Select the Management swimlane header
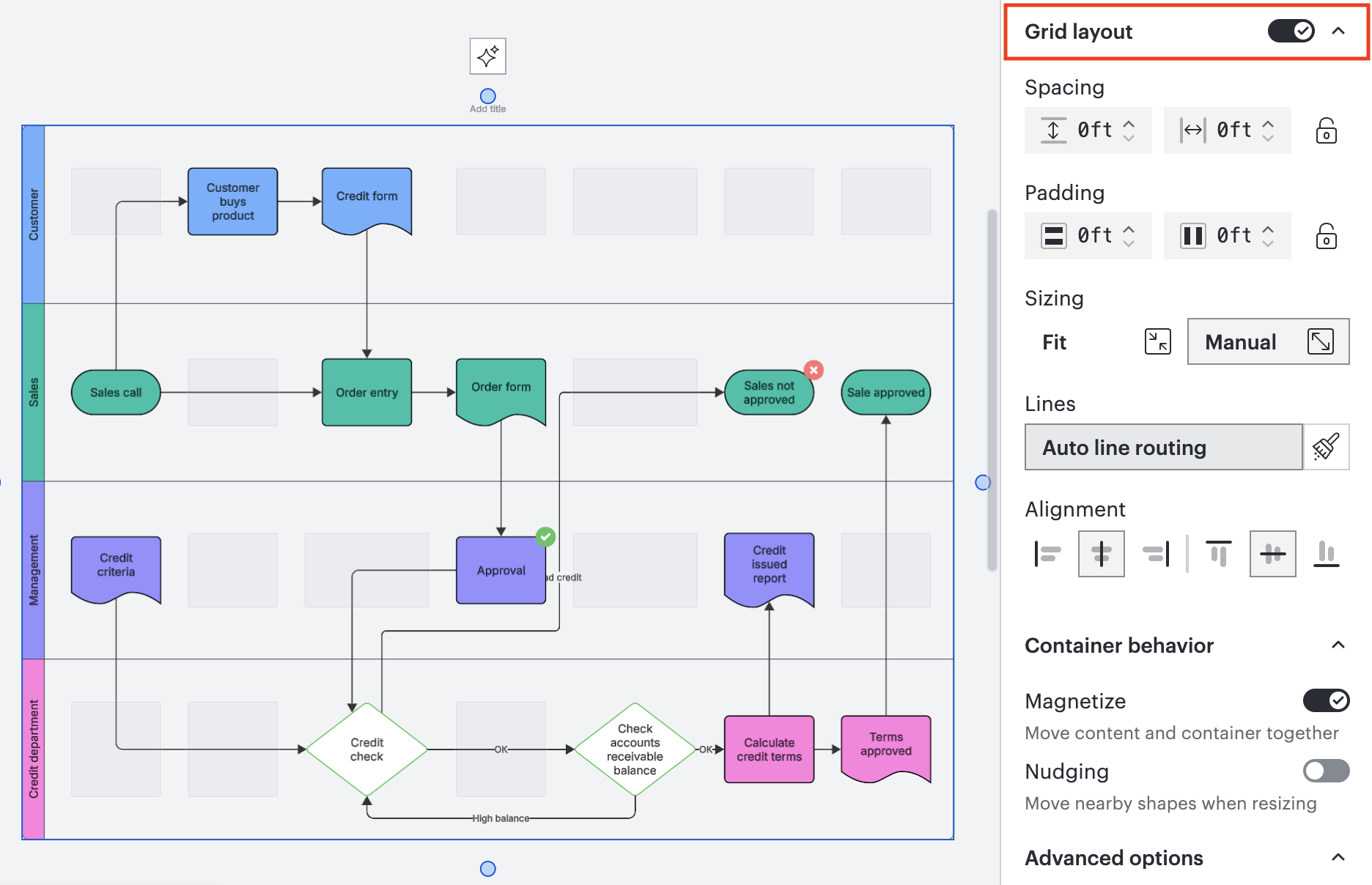The image size is (1372, 885). (x=34, y=570)
